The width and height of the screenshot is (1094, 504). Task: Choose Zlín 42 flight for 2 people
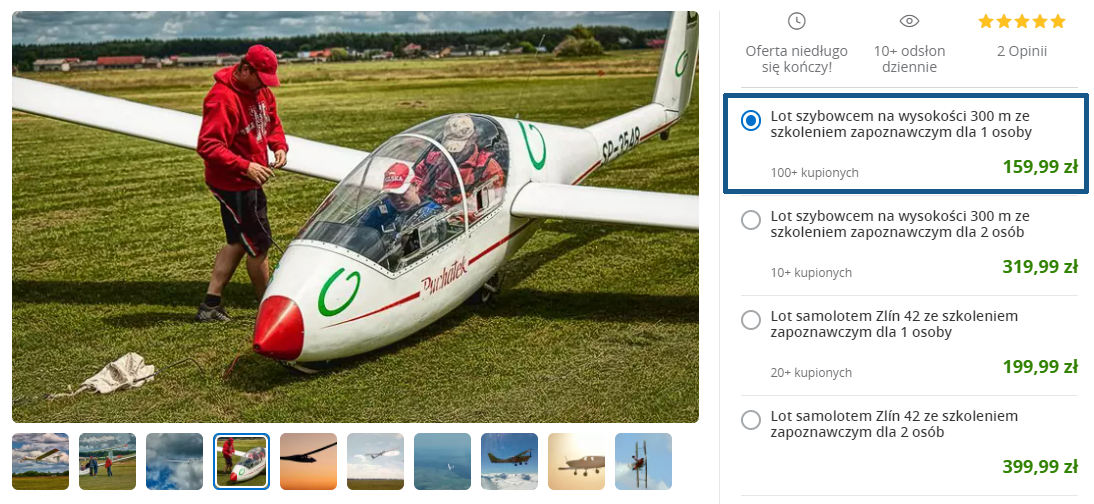click(751, 420)
